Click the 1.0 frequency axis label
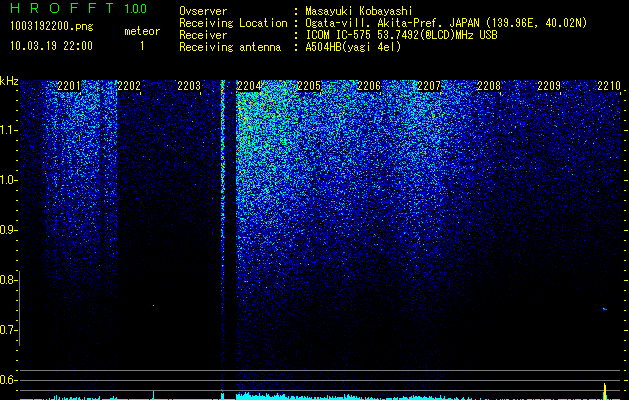 click(x=9, y=180)
